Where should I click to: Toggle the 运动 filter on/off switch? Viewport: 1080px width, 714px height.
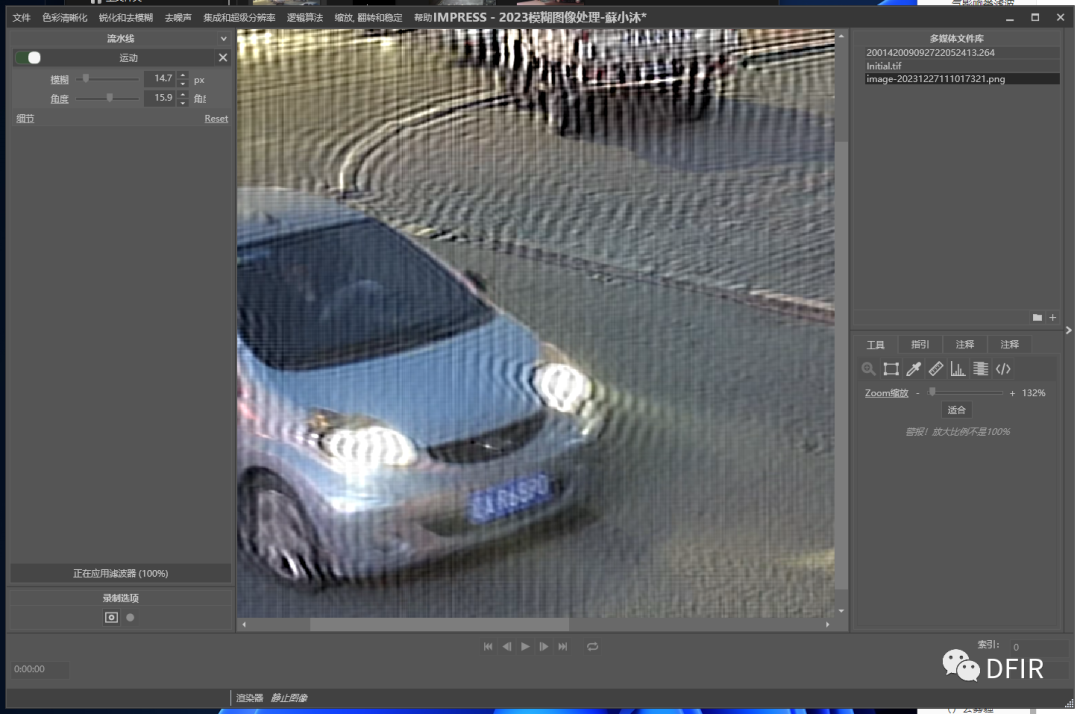coord(28,58)
